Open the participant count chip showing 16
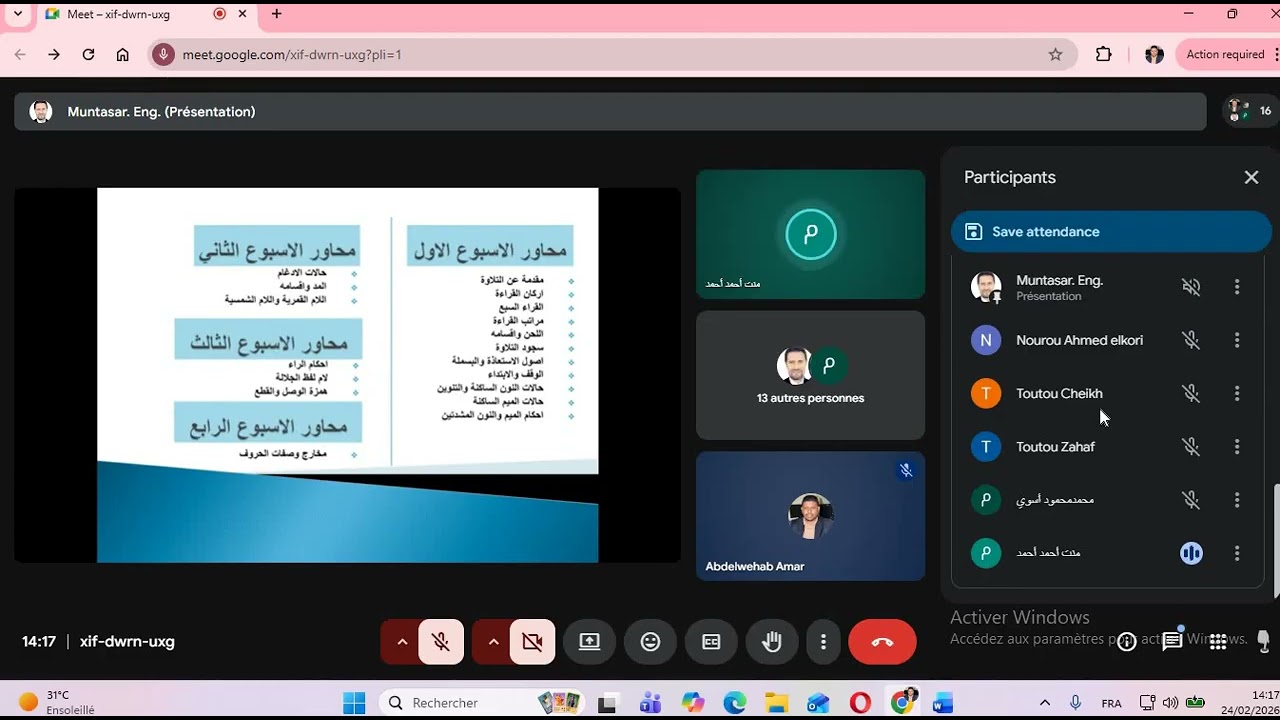 point(1250,111)
